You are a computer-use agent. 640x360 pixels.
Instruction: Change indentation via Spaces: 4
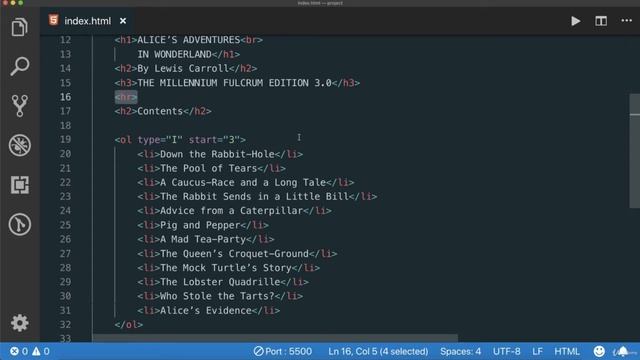coord(460,351)
